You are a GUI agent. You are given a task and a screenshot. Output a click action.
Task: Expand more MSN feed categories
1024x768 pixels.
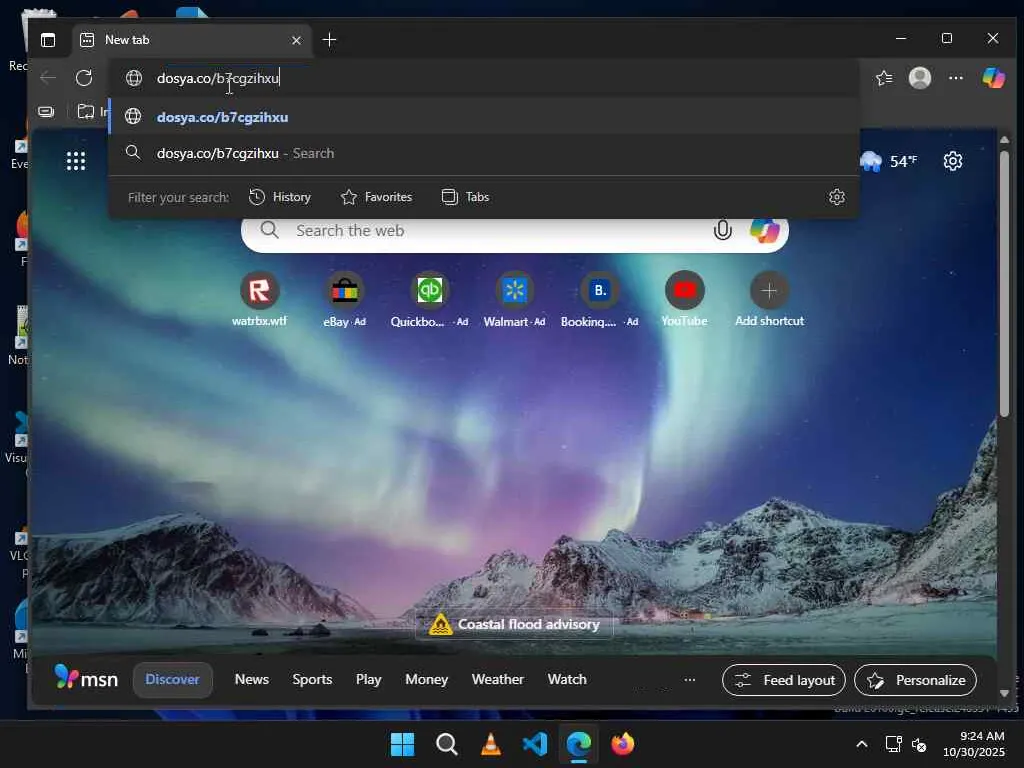(689, 680)
